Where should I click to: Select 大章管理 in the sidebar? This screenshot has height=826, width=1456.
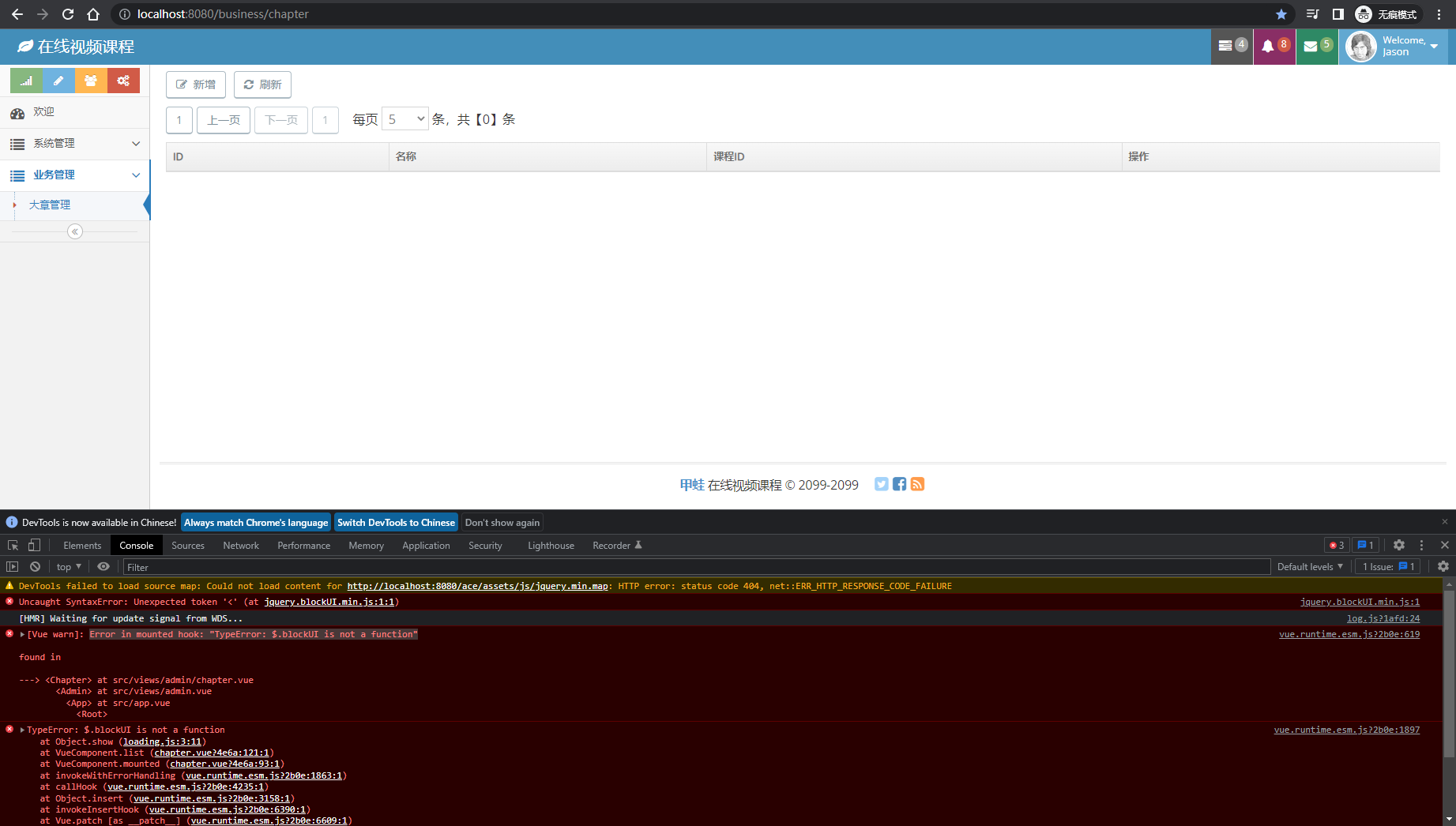75,205
